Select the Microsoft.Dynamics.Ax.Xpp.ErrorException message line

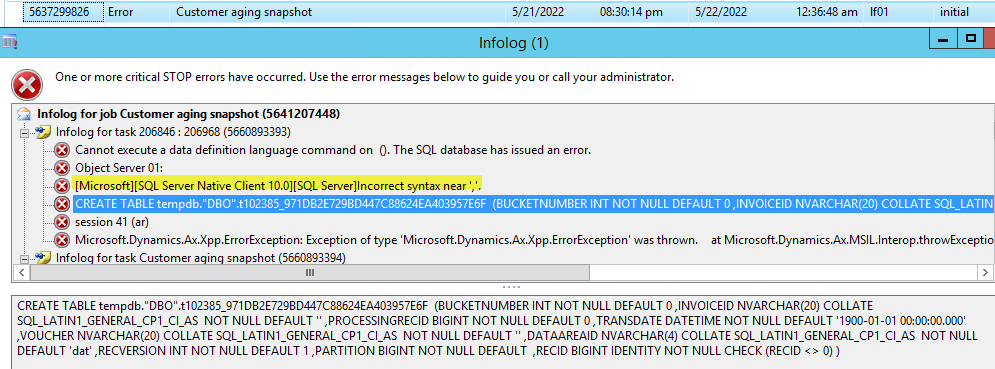point(534,240)
